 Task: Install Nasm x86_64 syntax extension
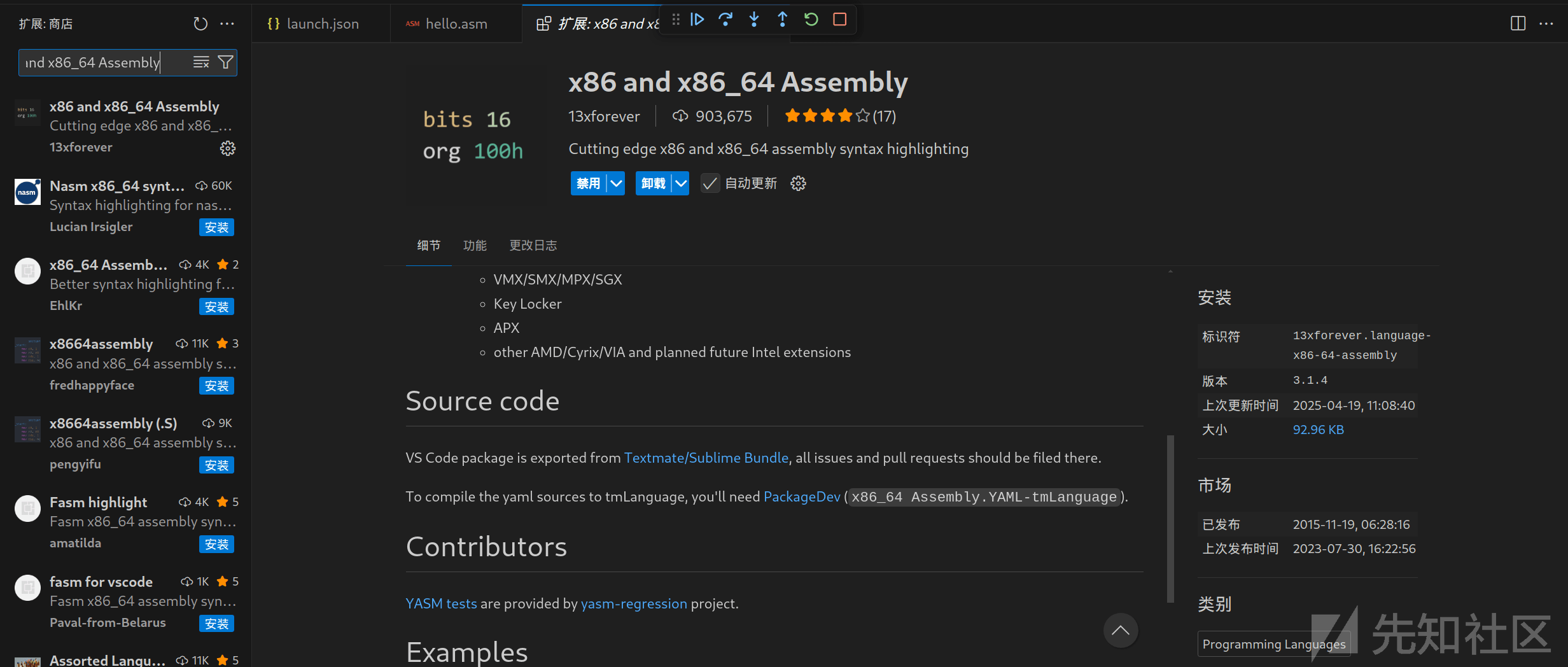216,228
